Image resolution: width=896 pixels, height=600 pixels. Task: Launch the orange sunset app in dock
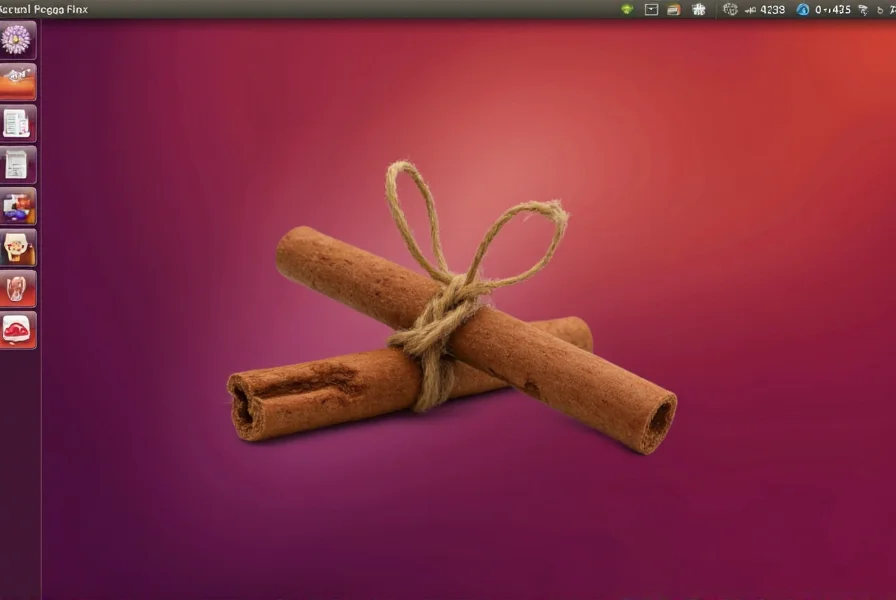coord(17,81)
